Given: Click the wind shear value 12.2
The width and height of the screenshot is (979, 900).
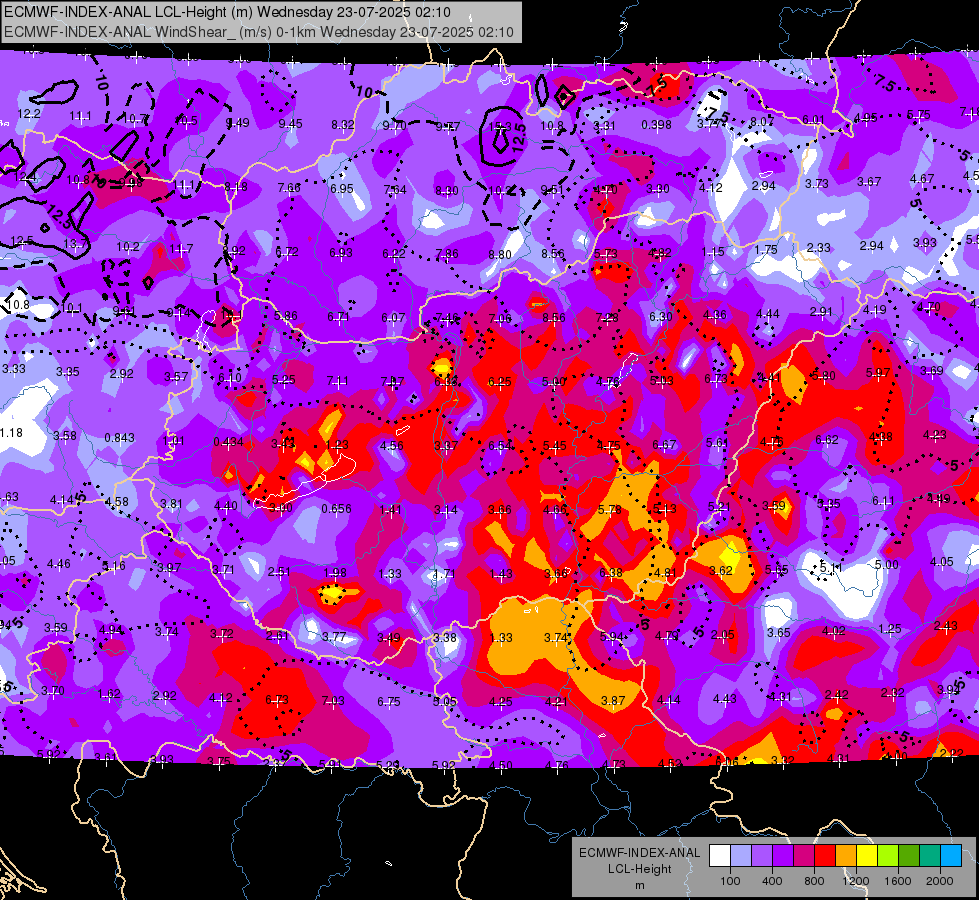Looking at the screenshot, I should pos(29,114).
